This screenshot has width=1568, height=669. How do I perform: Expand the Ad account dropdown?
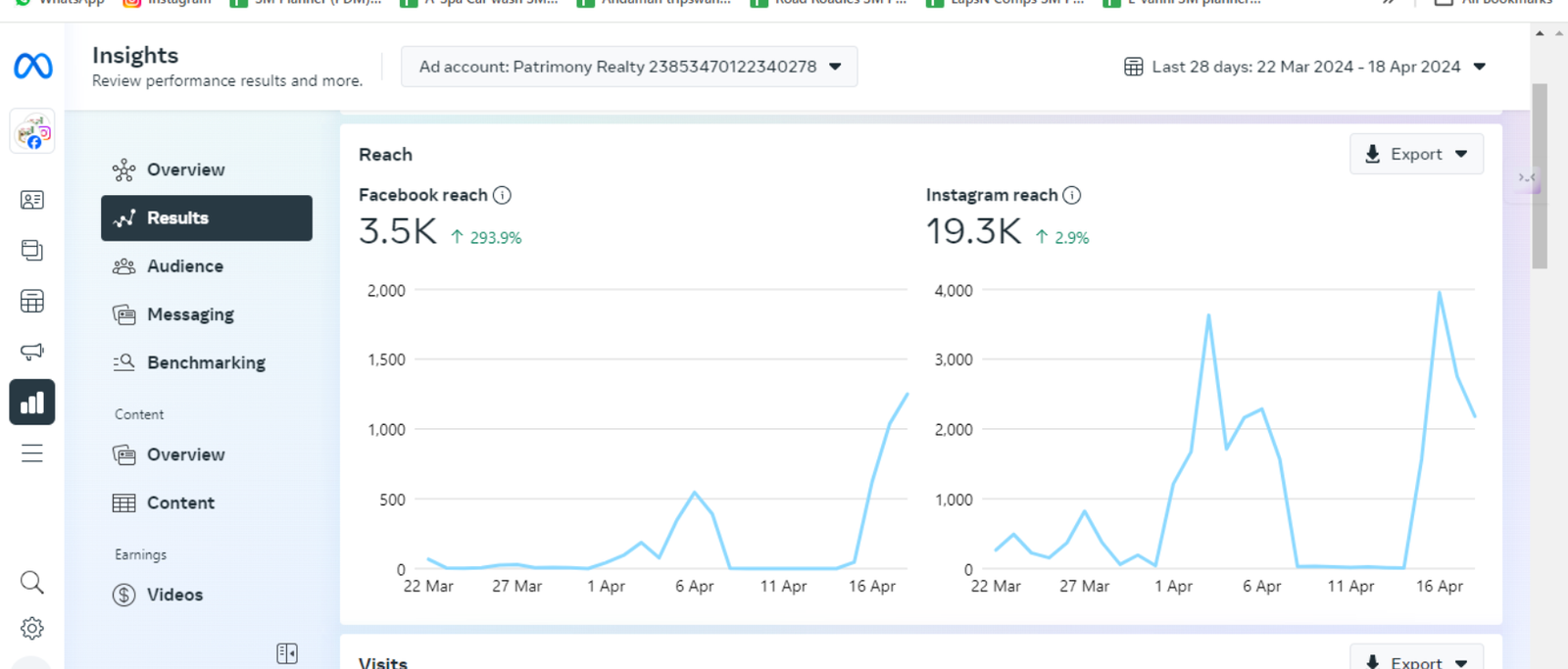629,67
